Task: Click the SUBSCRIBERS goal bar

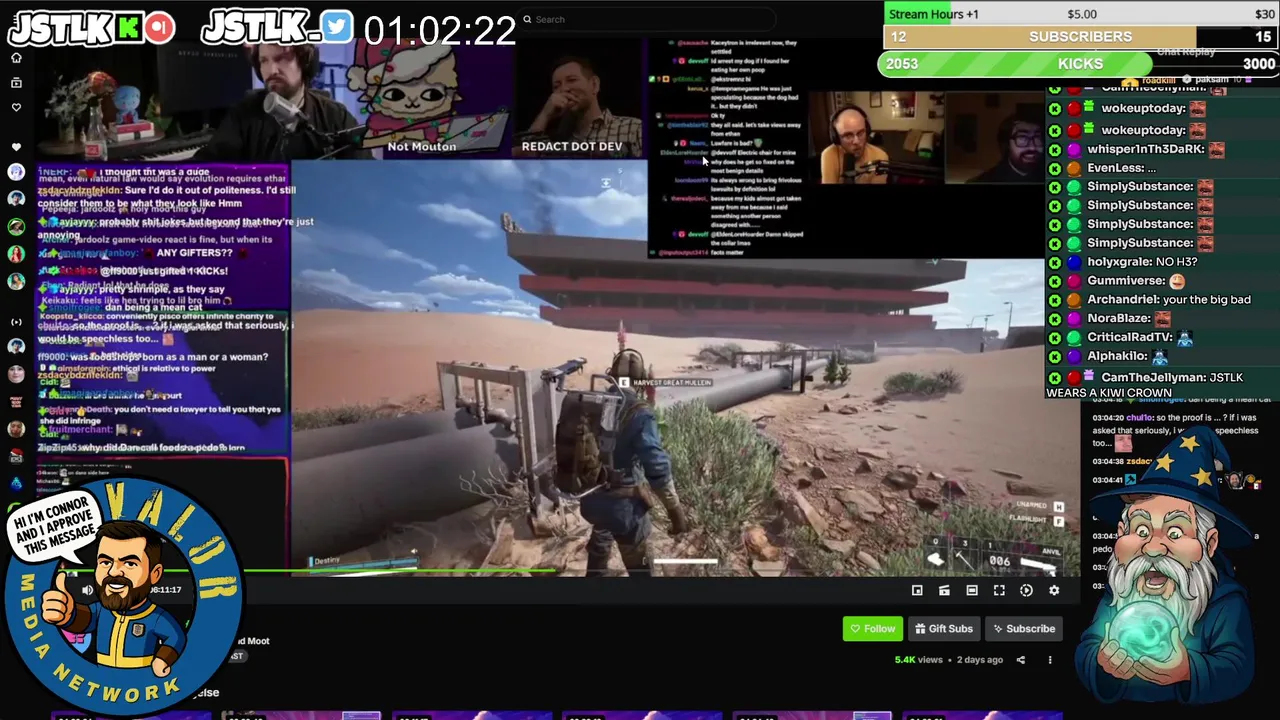Action: (x=1080, y=37)
